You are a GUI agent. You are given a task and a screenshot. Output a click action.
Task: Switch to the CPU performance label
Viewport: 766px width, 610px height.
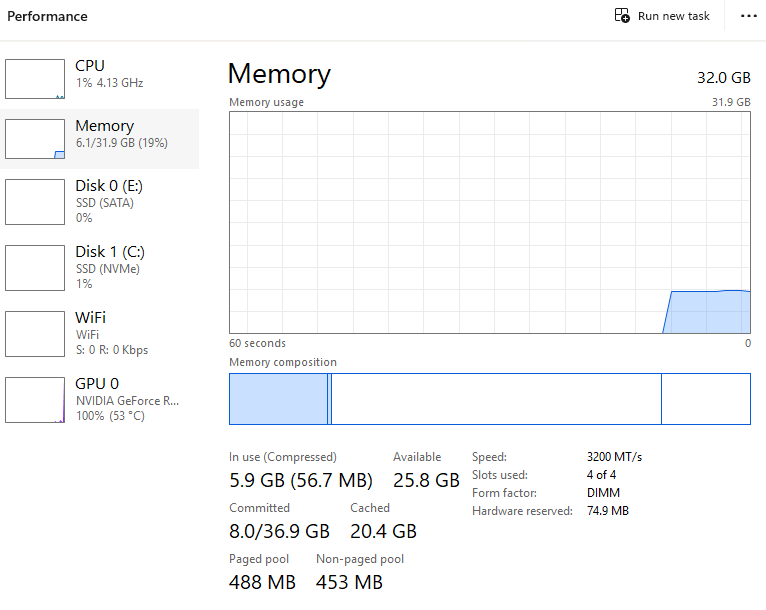click(90, 66)
